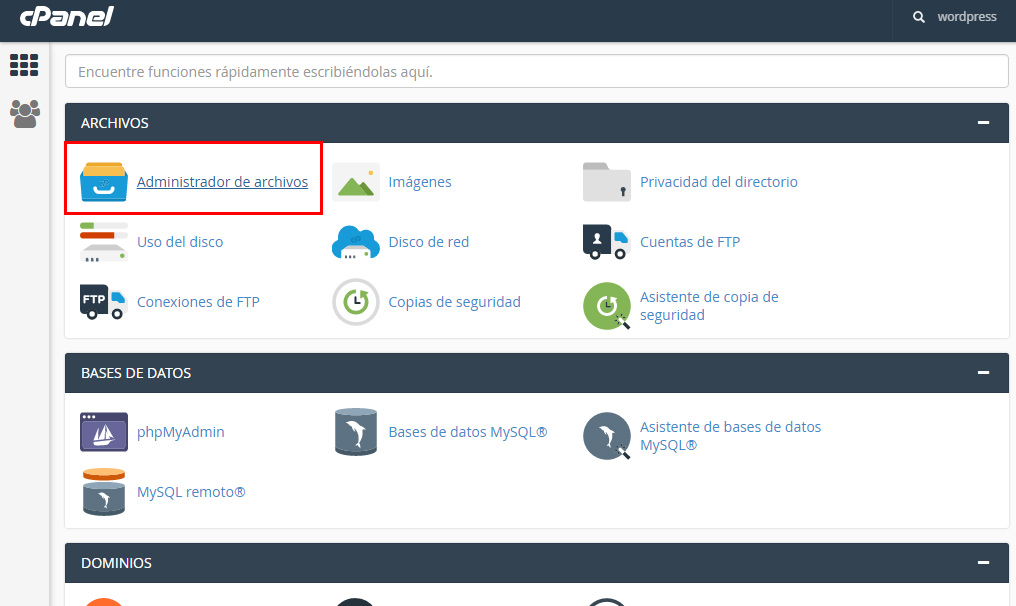This screenshot has height=606, width=1016.
Task: Collapse the ARCHIVOS section
Action: pyautogui.click(x=984, y=122)
